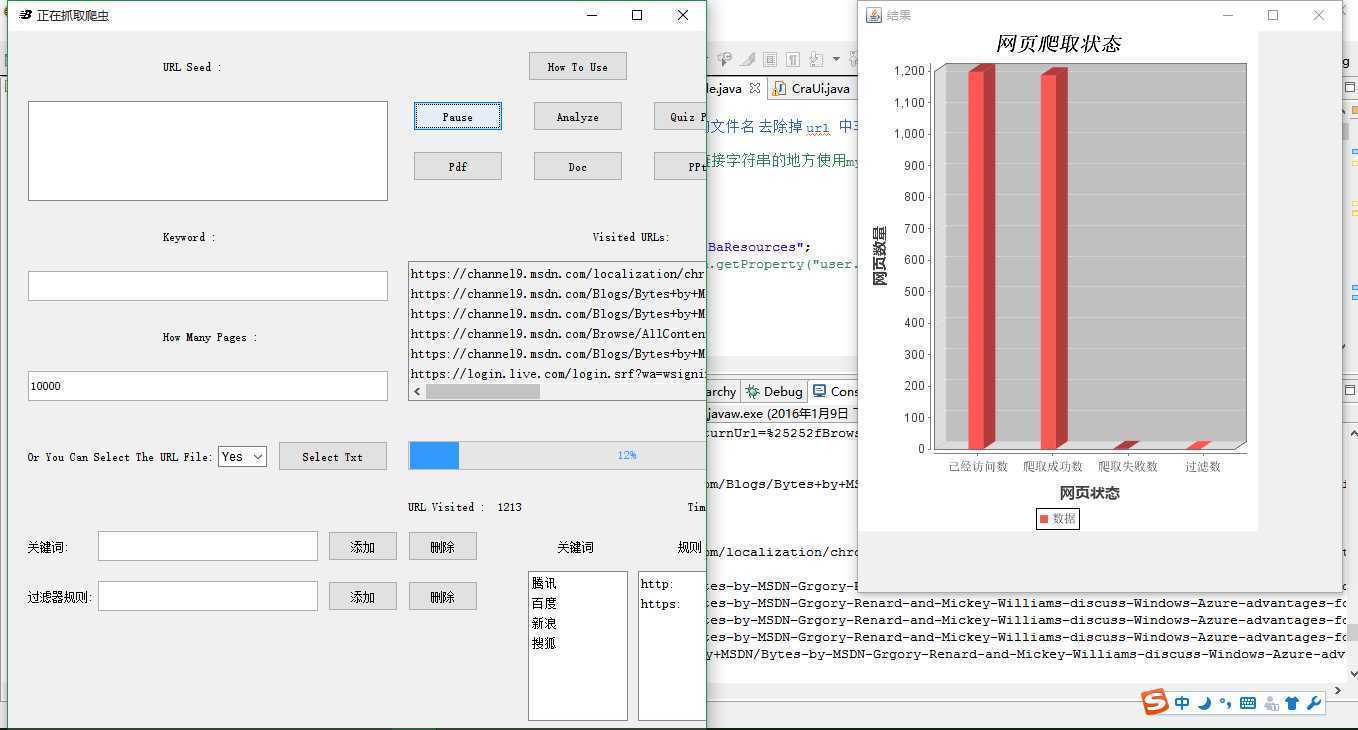Click the How To Use button
Viewport: 1358px width, 730px height.
click(x=577, y=66)
